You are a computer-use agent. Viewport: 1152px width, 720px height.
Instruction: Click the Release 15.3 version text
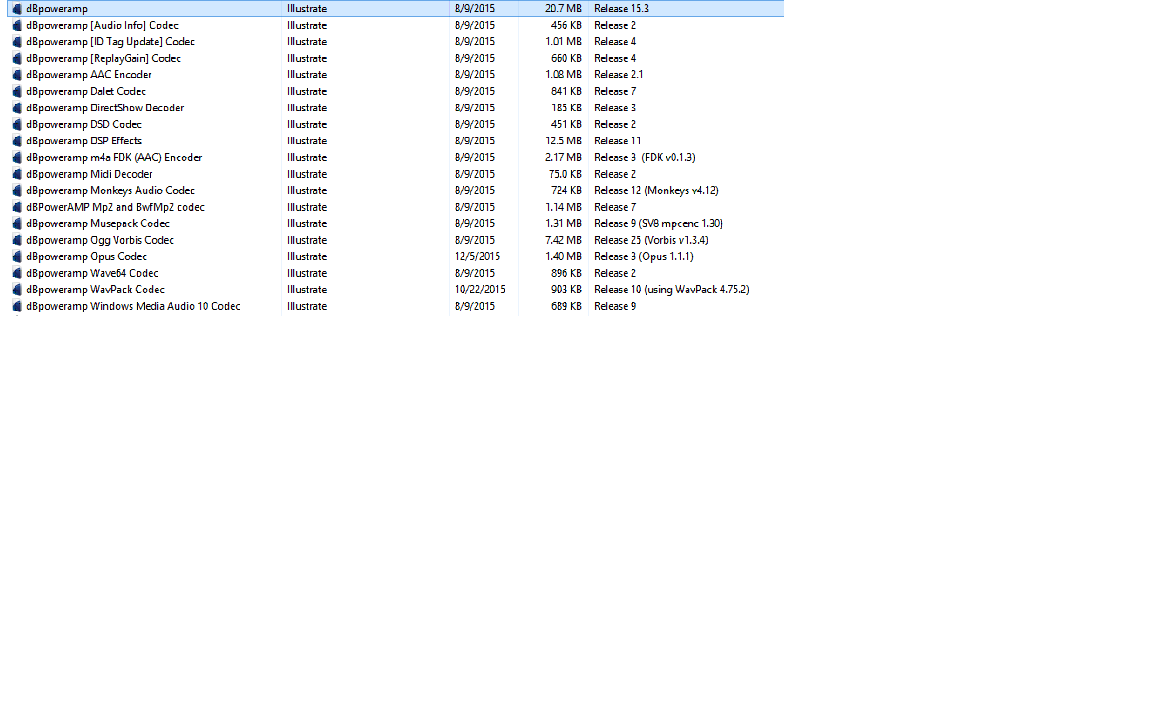[621, 9]
